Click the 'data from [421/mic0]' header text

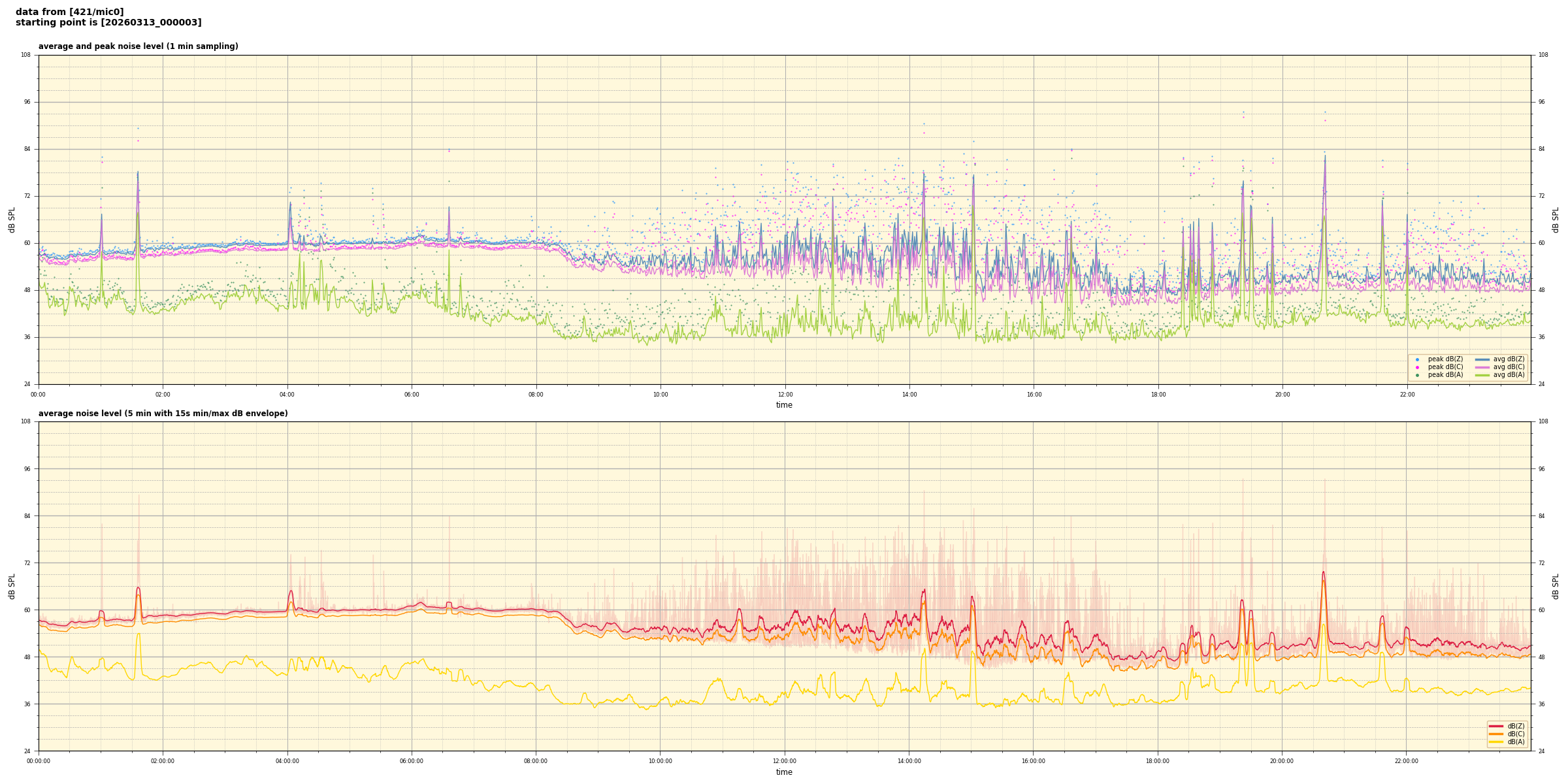[x=69, y=12]
